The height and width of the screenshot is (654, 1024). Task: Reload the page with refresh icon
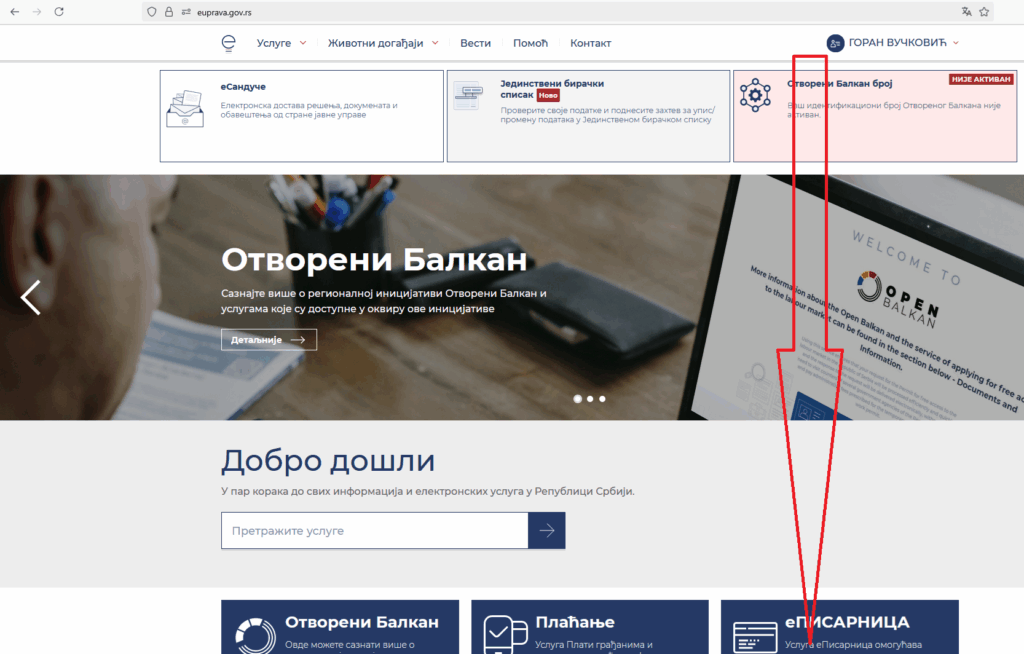point(59,12)
